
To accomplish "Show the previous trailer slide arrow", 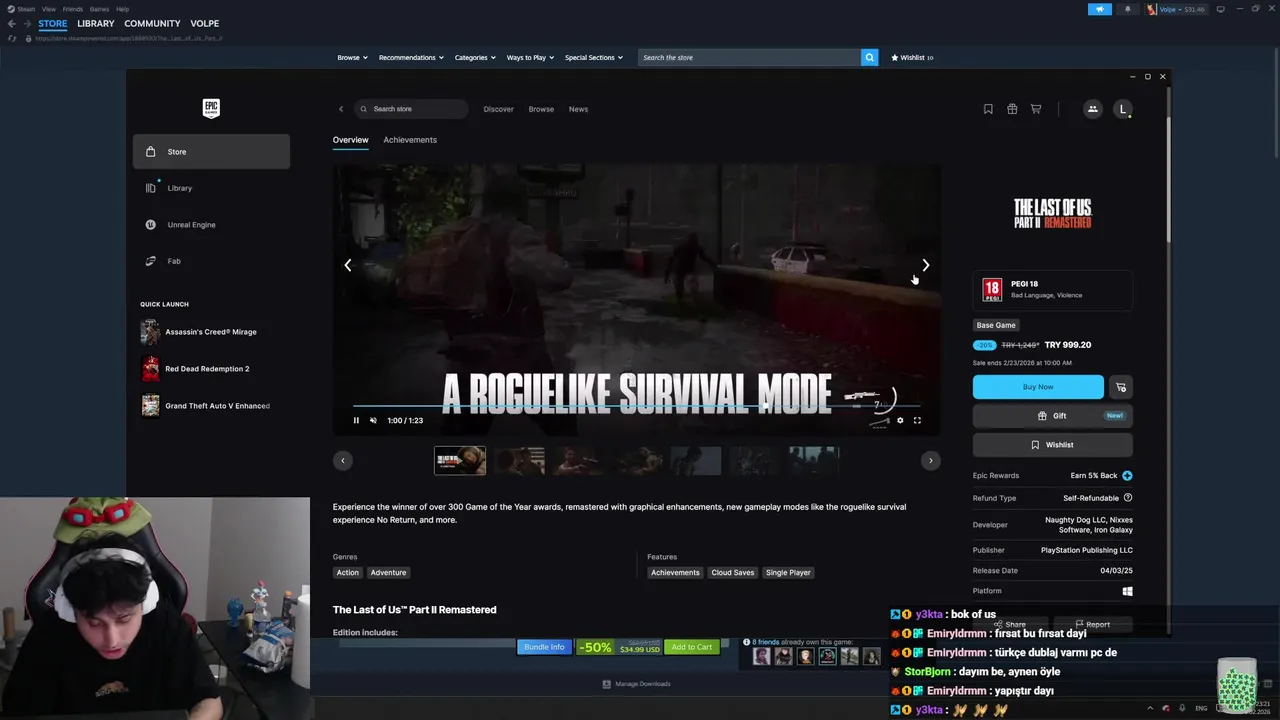I will (348, 265).
